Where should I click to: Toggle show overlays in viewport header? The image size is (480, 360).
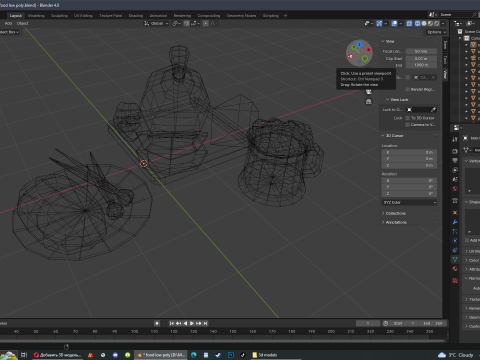click(x=394, y=23)
